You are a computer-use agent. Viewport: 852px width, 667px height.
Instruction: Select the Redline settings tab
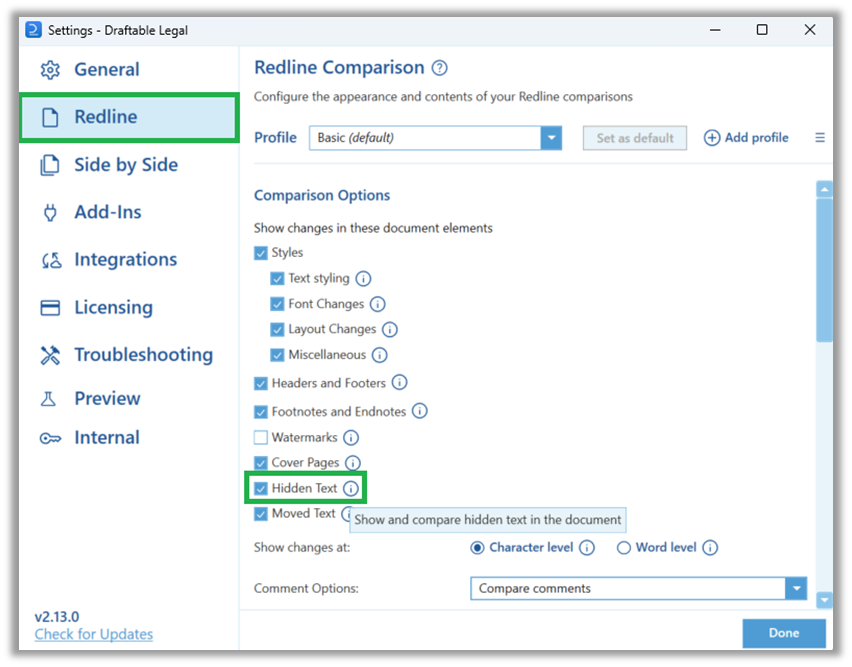129,117
